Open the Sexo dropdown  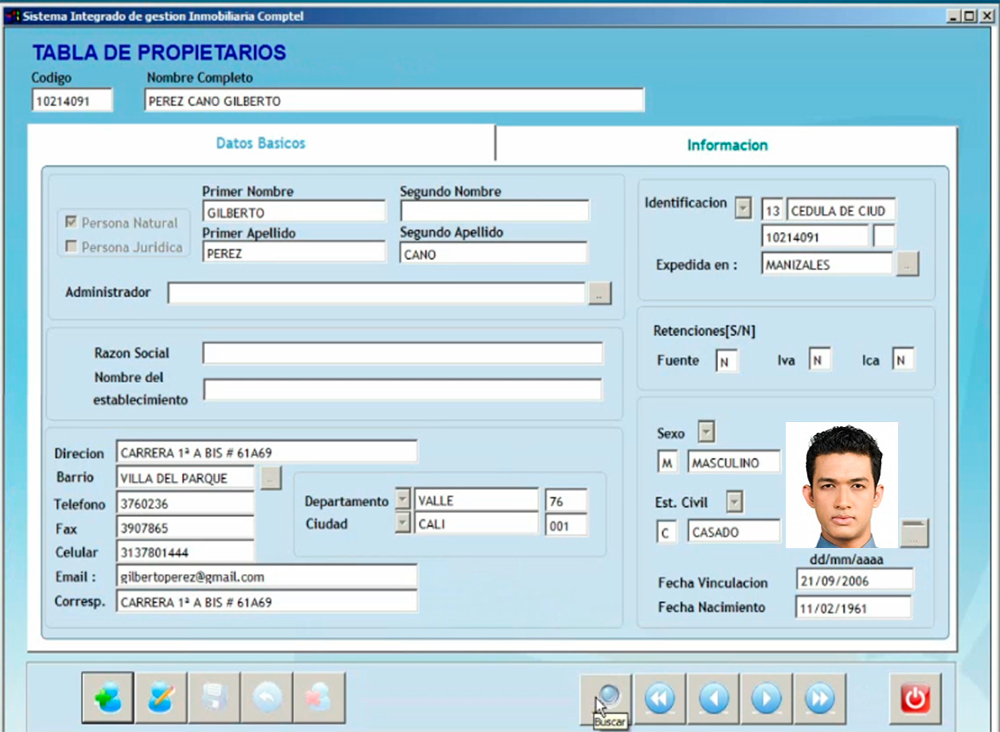pyautogui.click(x=706, y=432)
